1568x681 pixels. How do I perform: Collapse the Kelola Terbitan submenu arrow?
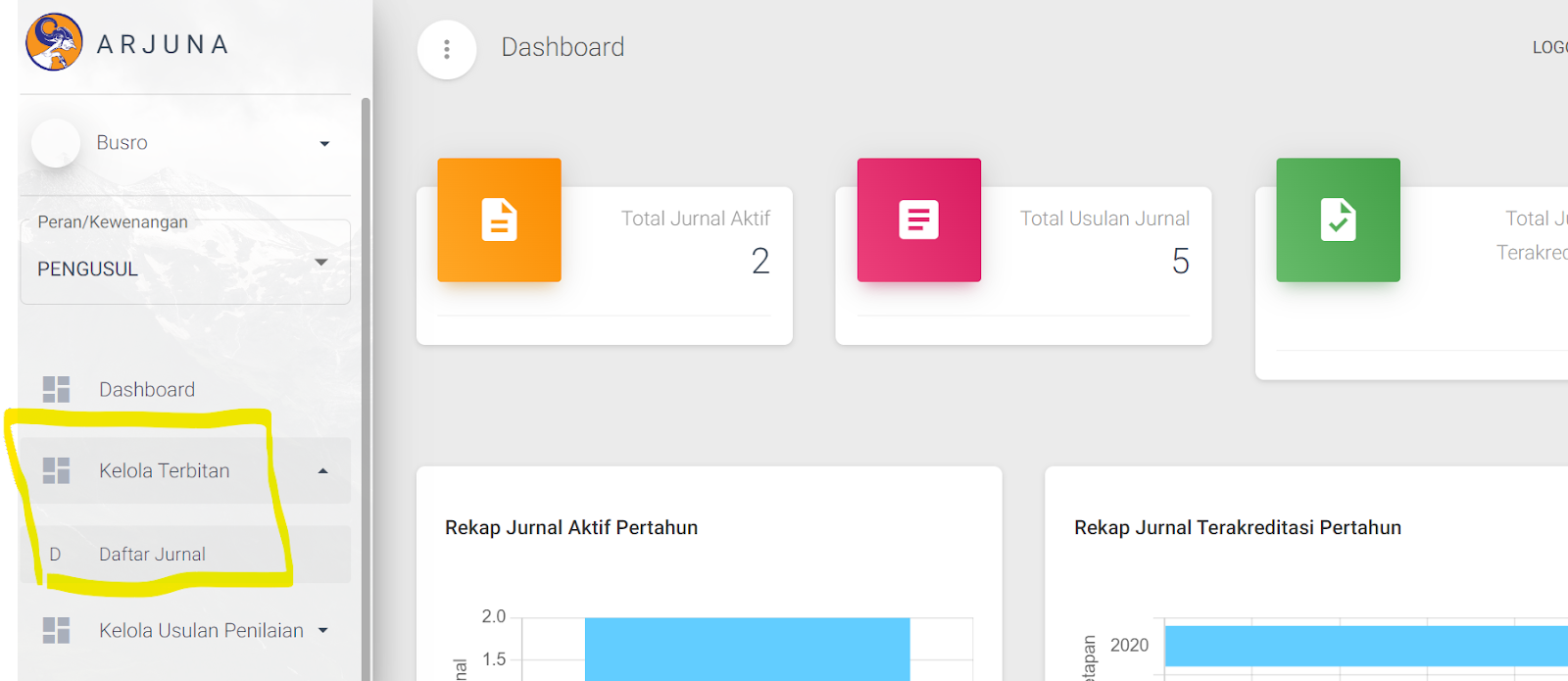(322, 471)
